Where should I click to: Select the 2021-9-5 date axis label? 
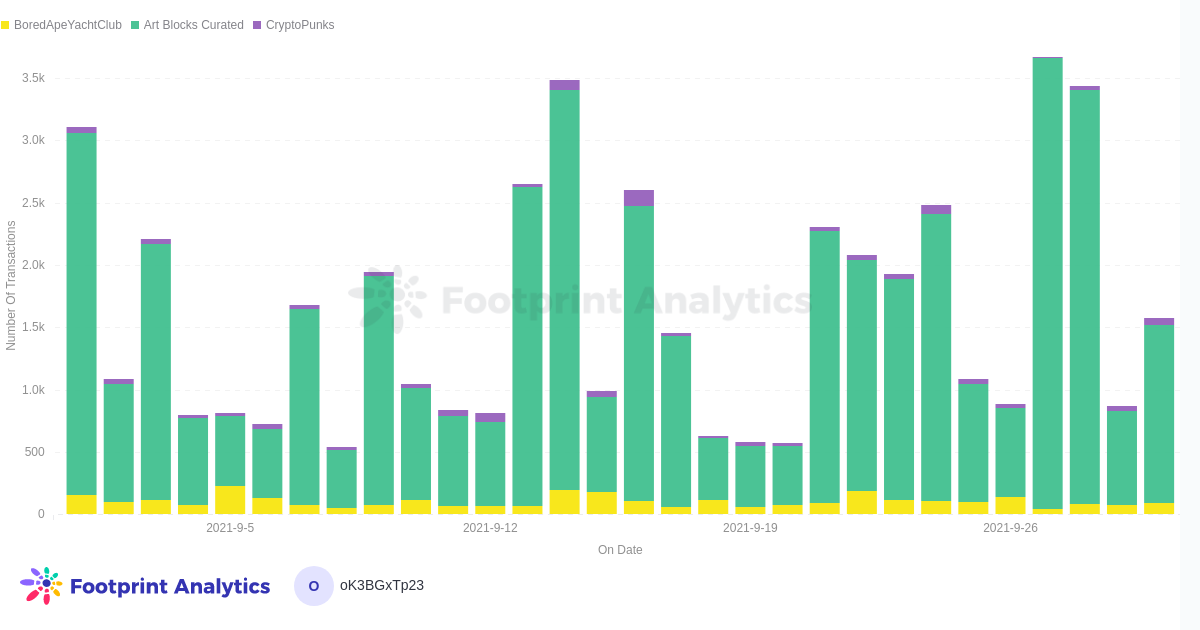230,528
